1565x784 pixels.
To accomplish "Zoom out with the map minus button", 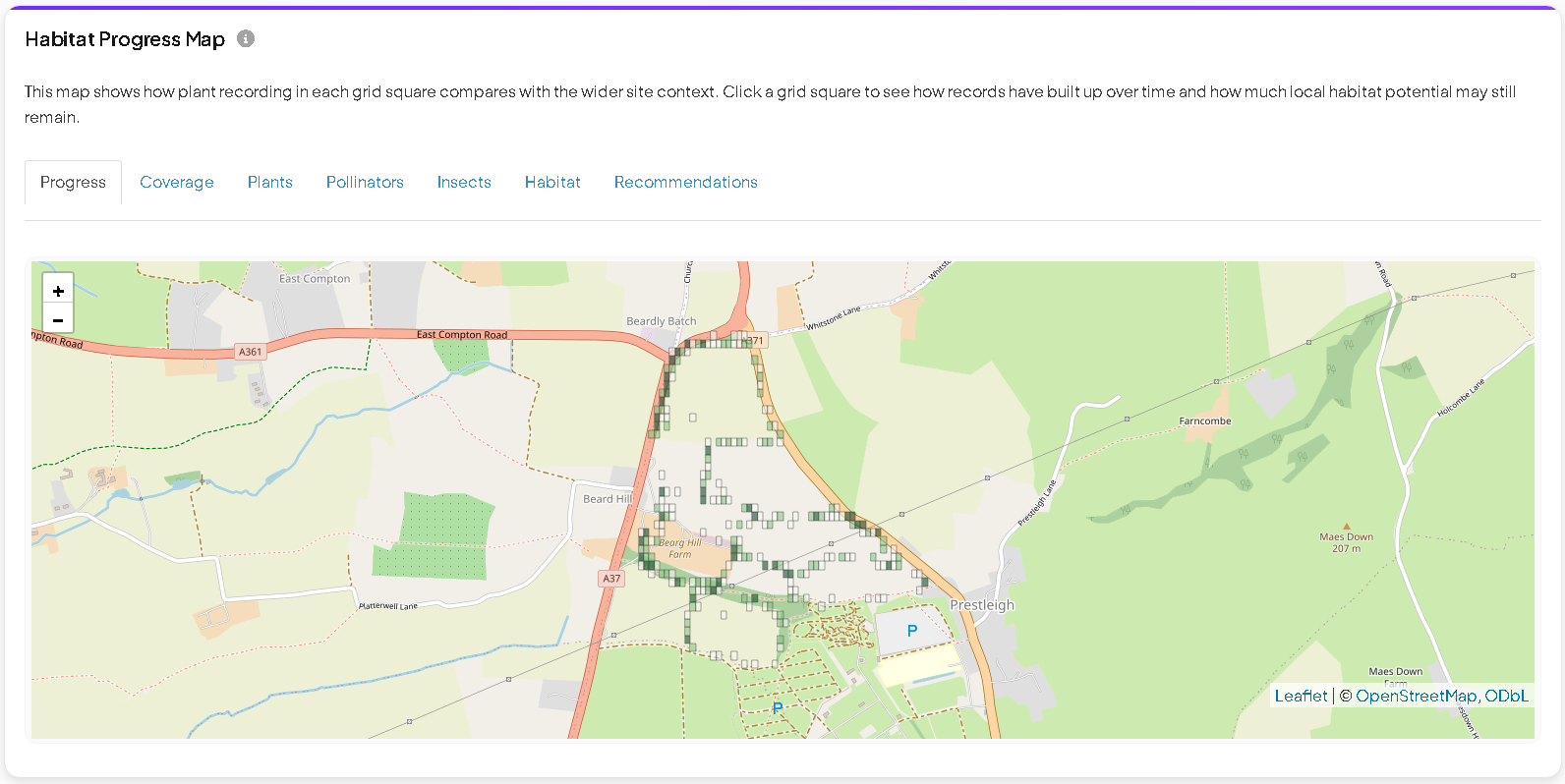I will [x=58, y=319].
